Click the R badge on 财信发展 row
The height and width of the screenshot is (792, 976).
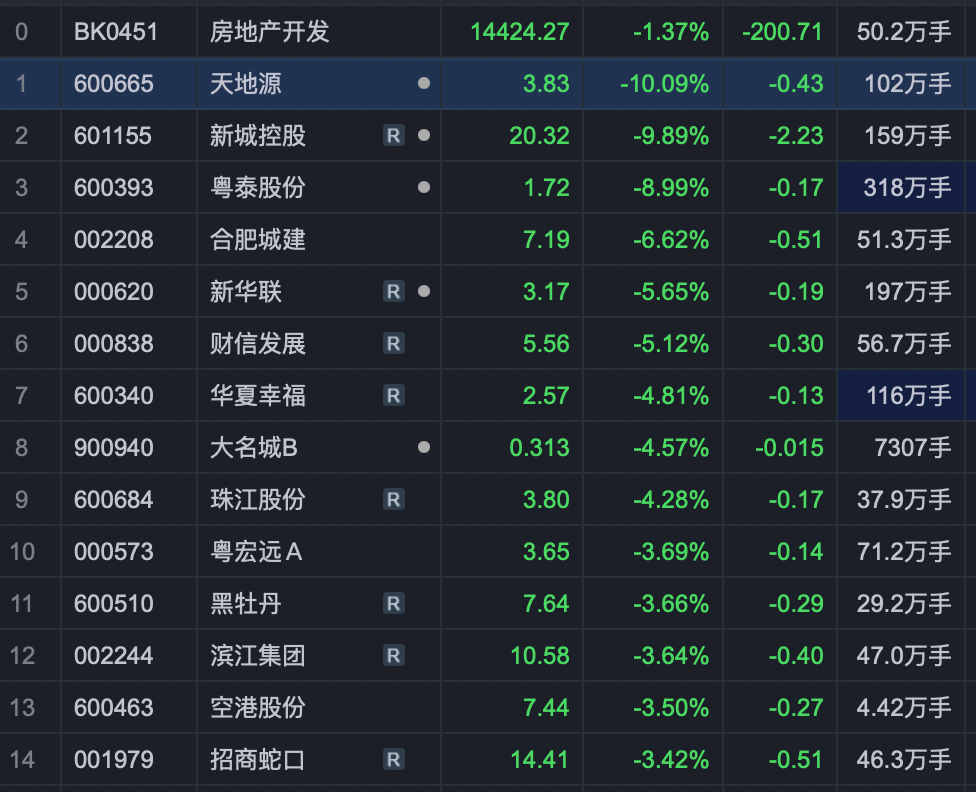click(x=393, y=343)
